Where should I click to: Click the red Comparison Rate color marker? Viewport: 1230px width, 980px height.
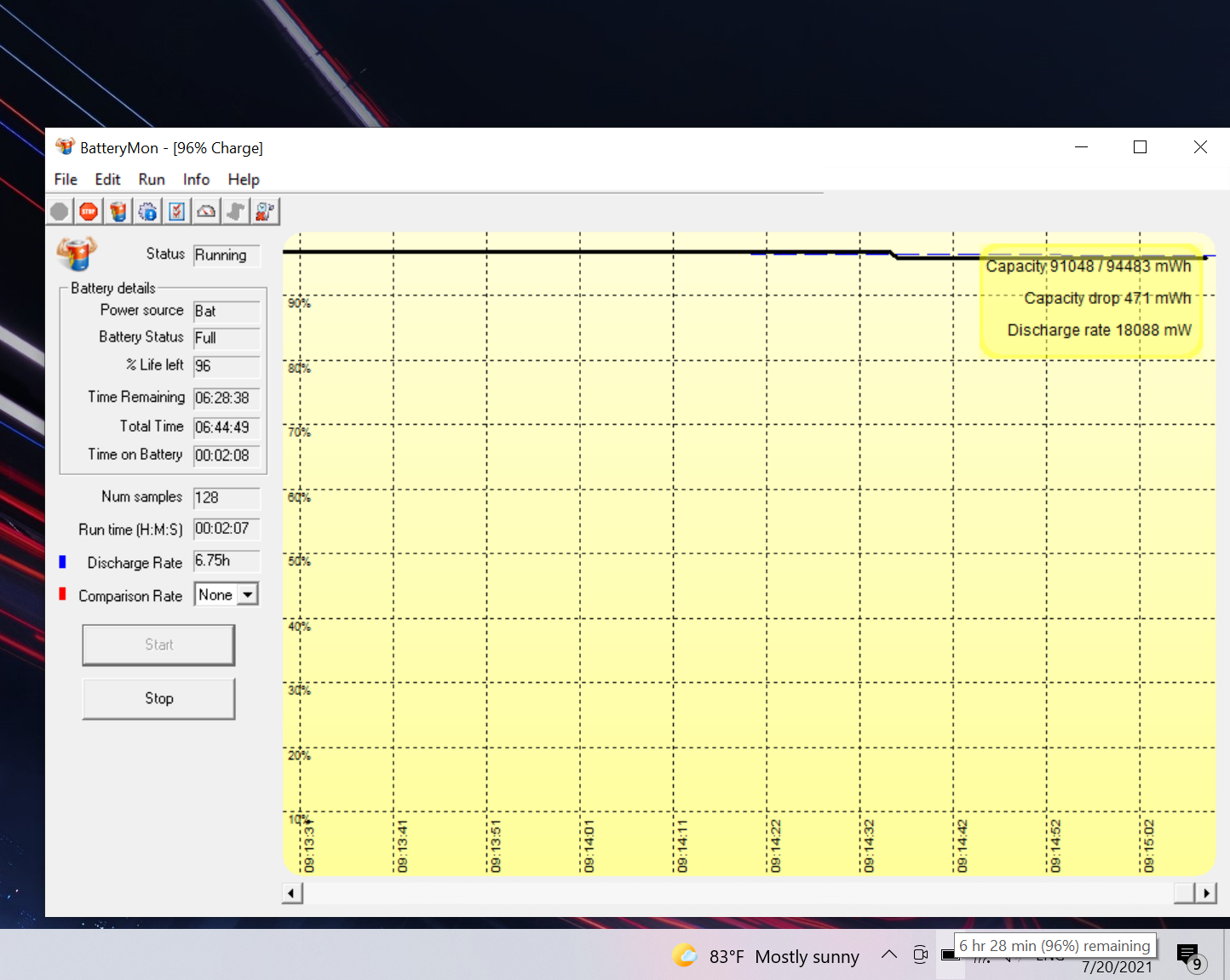[62, 594]
